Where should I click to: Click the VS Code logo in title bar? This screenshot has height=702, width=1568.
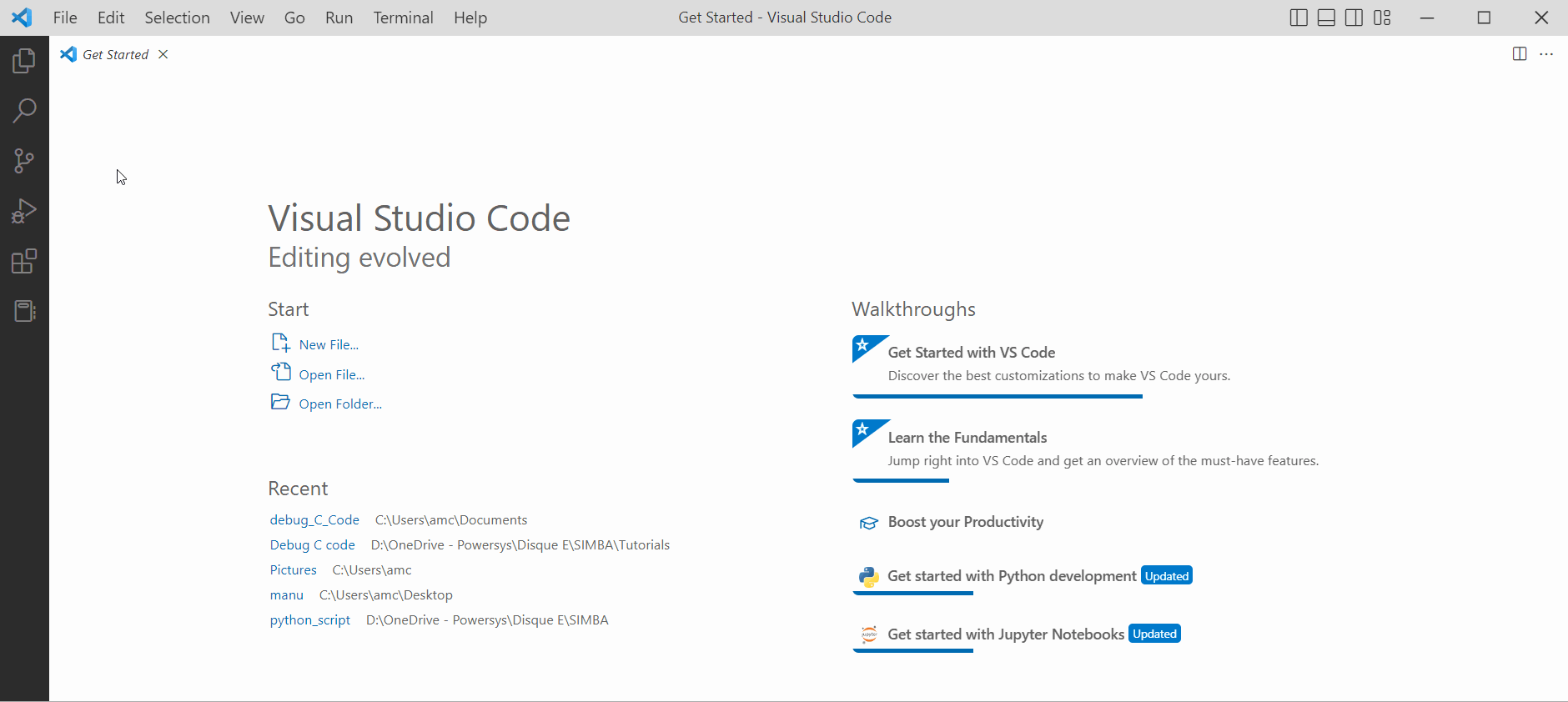pos(22,18)
